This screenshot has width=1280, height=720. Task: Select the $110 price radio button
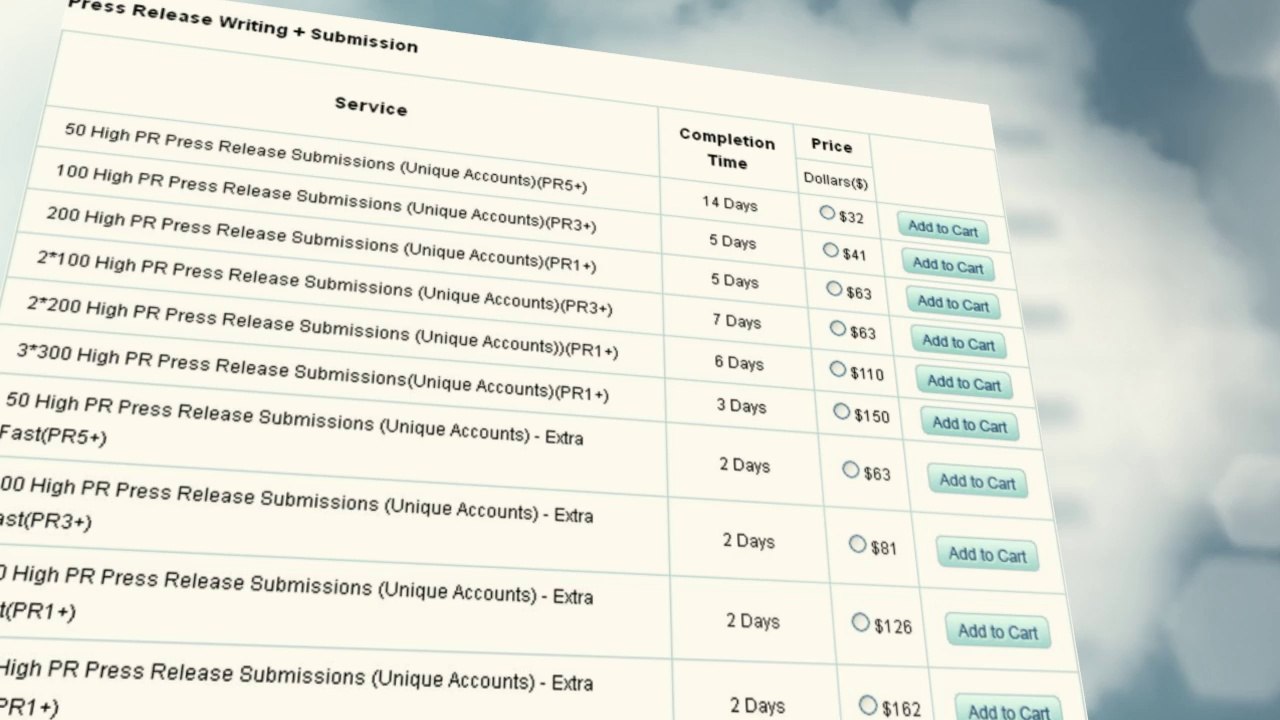tap(838, 369)
